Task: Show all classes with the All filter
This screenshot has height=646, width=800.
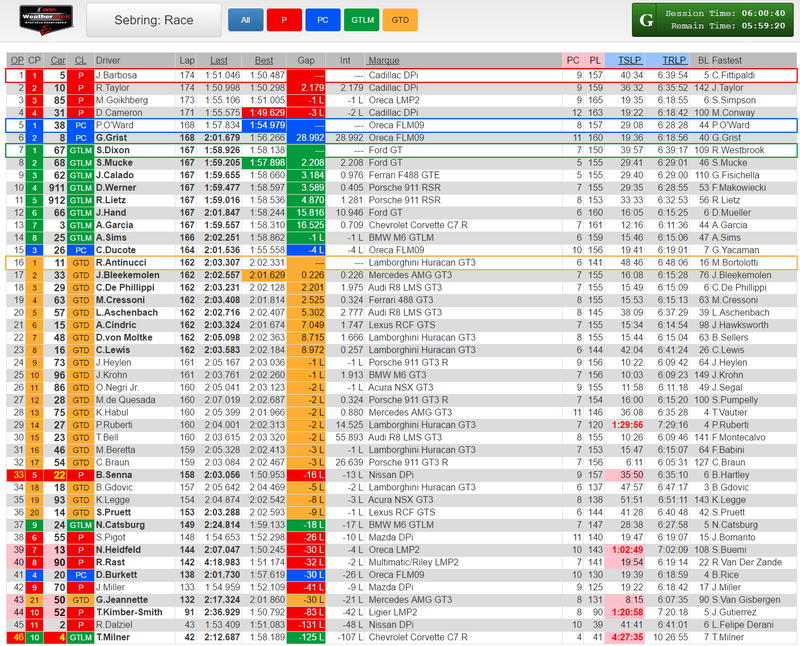Action: [x=245, y=20]
